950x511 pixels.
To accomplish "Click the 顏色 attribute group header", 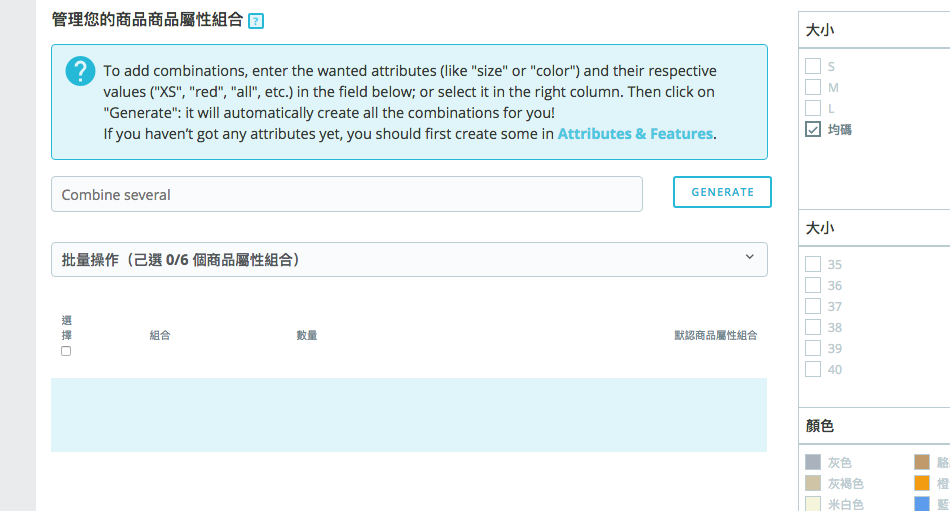I will coord(820,426).
